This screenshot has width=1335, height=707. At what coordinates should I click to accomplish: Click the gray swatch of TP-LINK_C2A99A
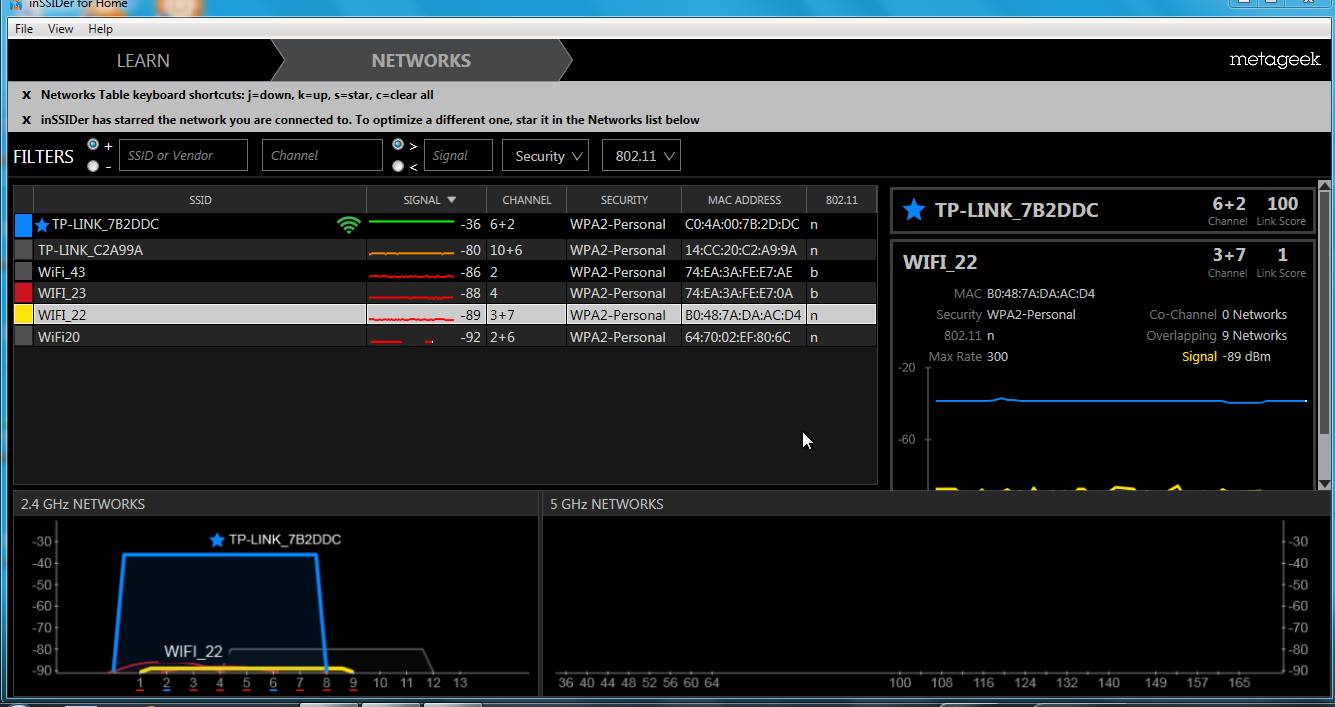tap(23, 250)
